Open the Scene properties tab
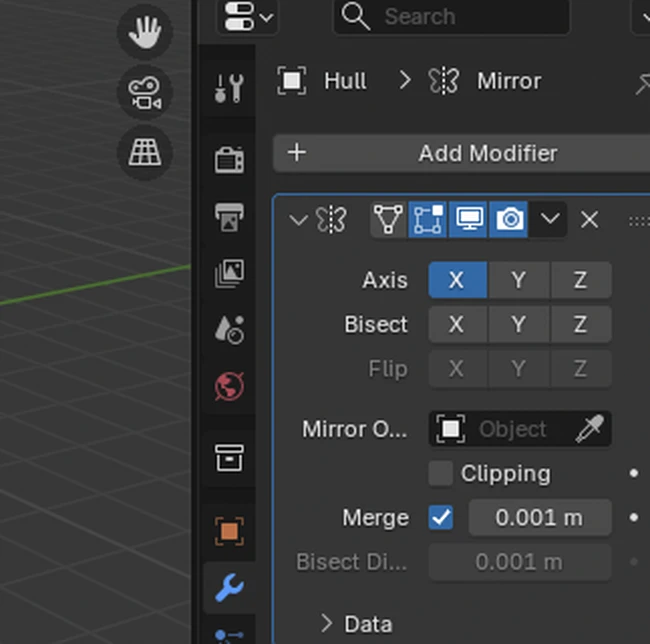 click(229, 329)
